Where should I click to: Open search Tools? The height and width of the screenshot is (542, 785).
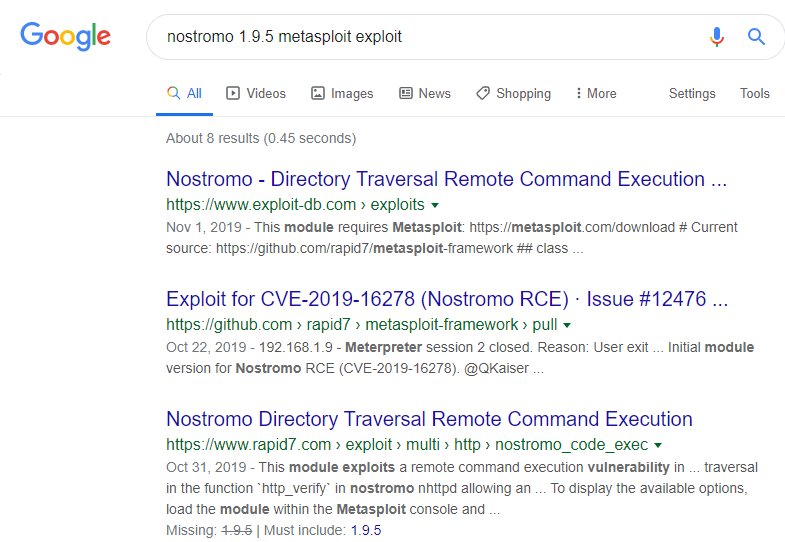pos(754,94)
